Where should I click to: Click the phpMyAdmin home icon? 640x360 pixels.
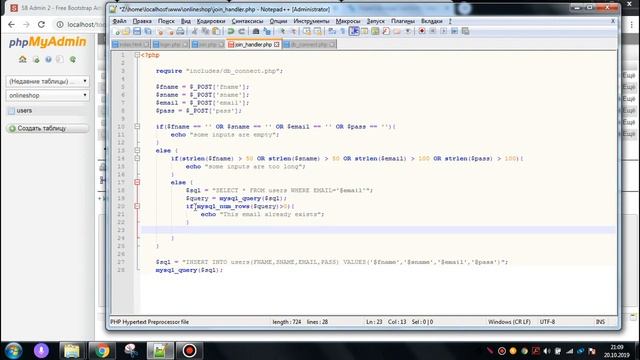click(22, 60)
